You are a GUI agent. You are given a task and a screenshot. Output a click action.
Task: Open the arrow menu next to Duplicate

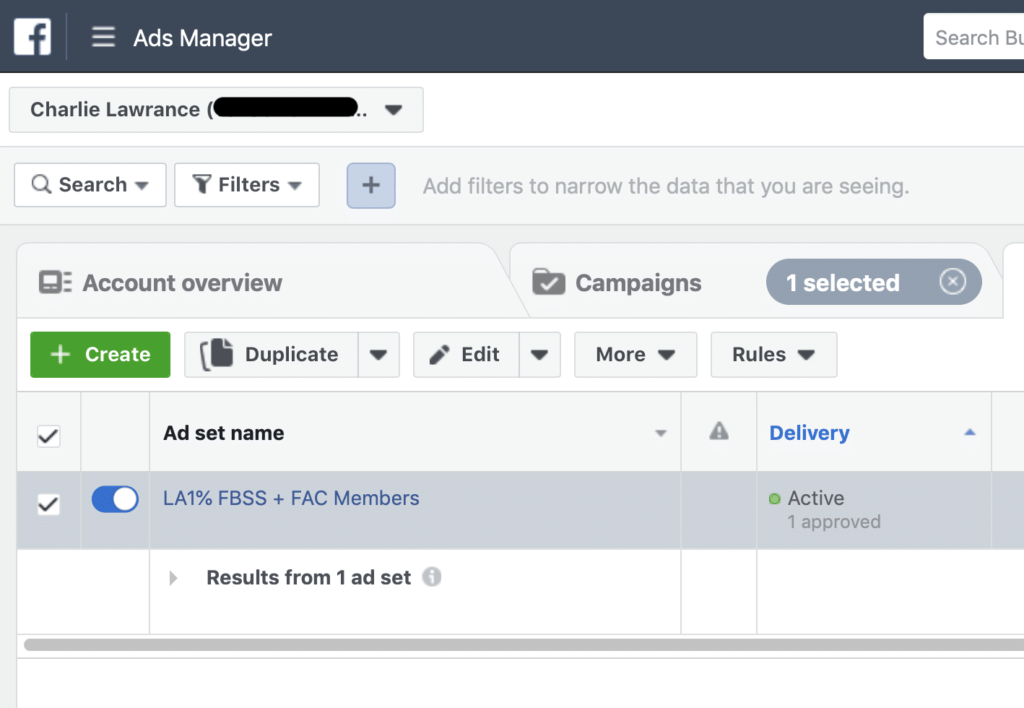point(379,355)
